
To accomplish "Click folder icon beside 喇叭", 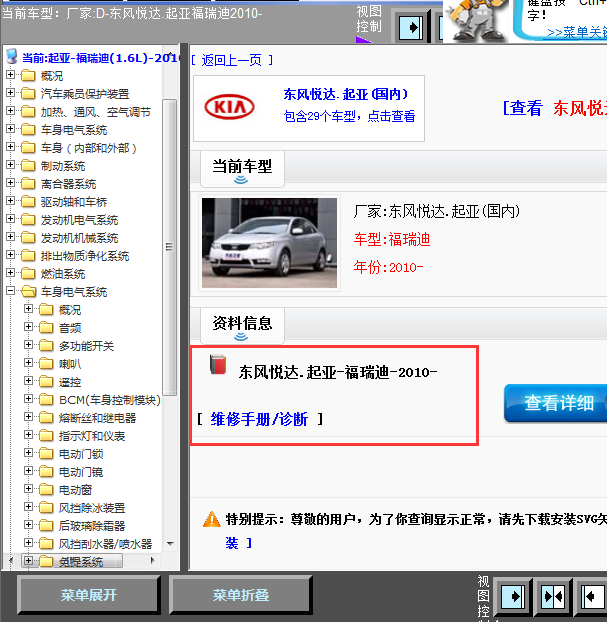I will [46, 364].
